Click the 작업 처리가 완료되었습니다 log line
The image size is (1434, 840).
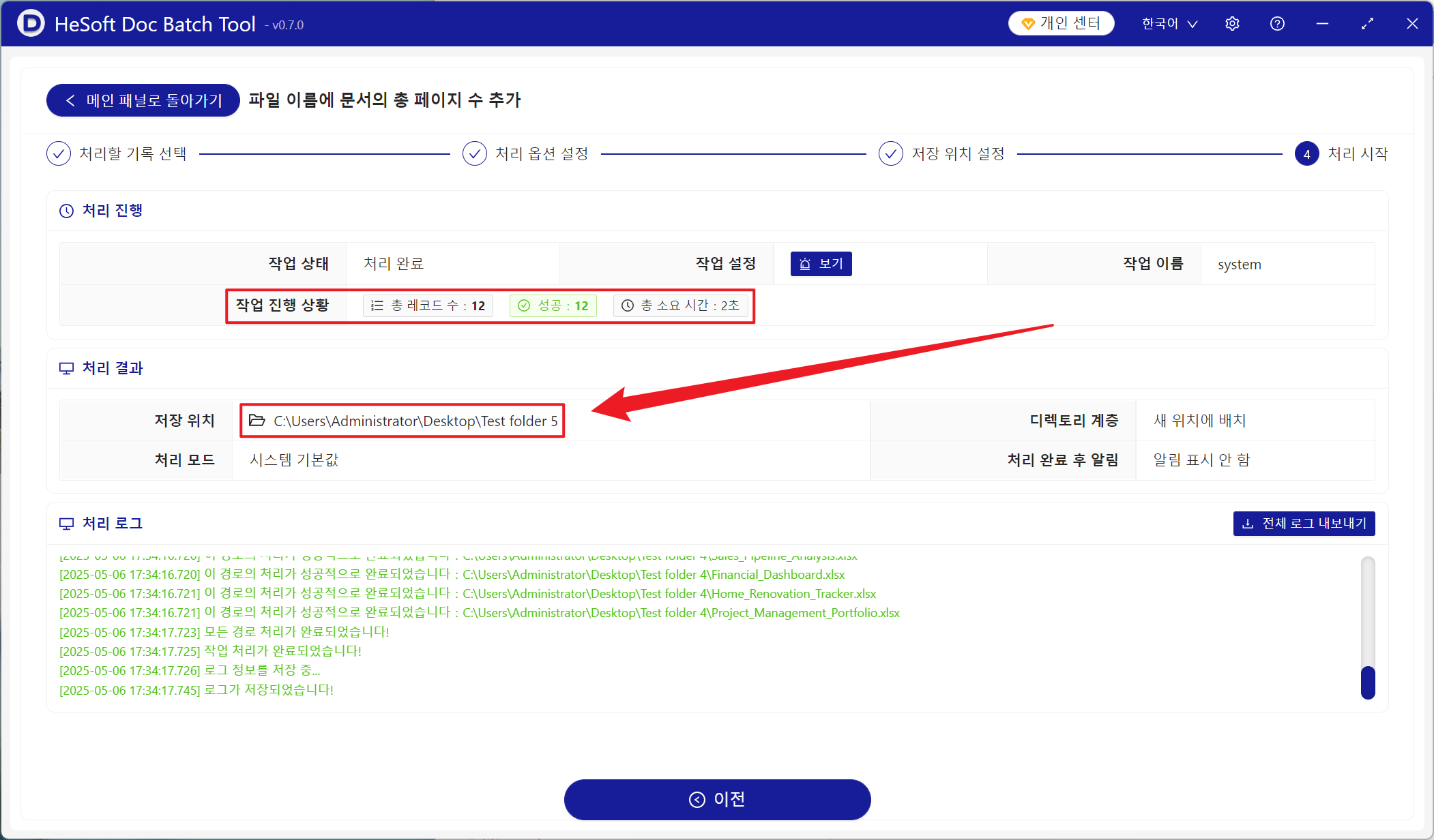coord(211,651)
